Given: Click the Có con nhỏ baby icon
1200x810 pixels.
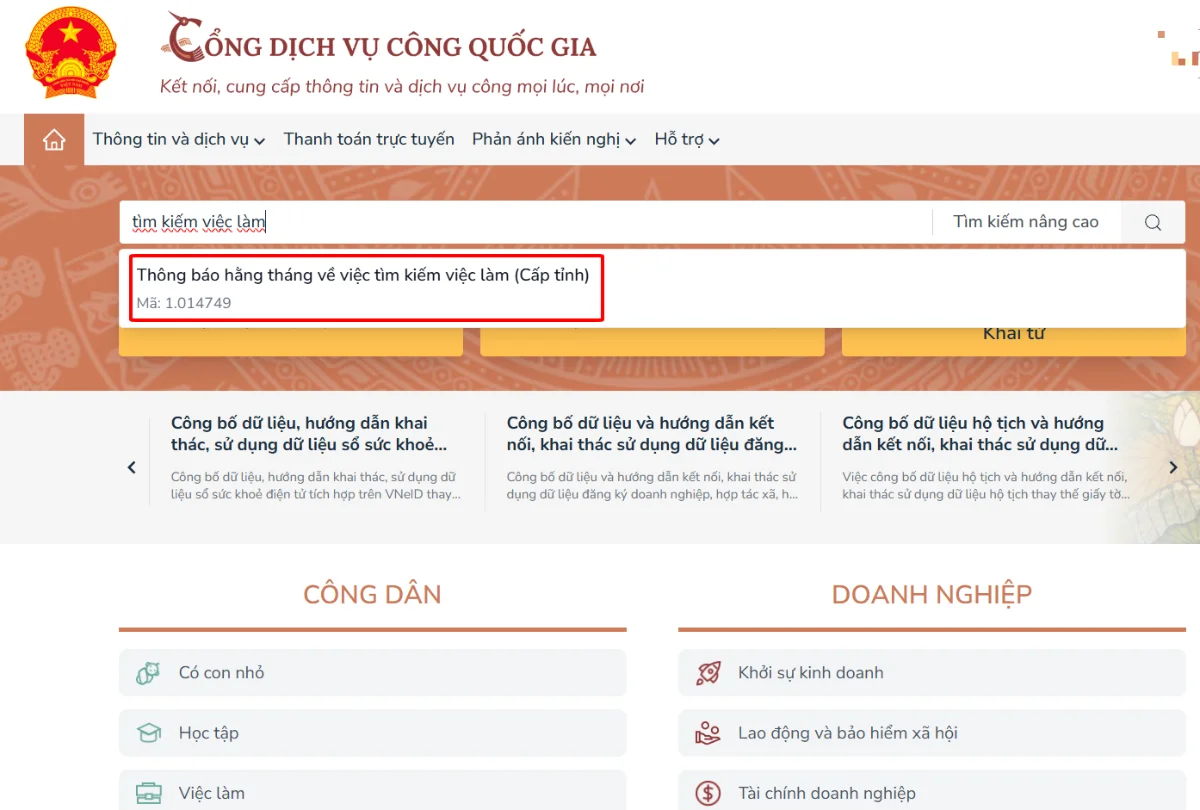Looking at the screenshot, I should point(148,673).
